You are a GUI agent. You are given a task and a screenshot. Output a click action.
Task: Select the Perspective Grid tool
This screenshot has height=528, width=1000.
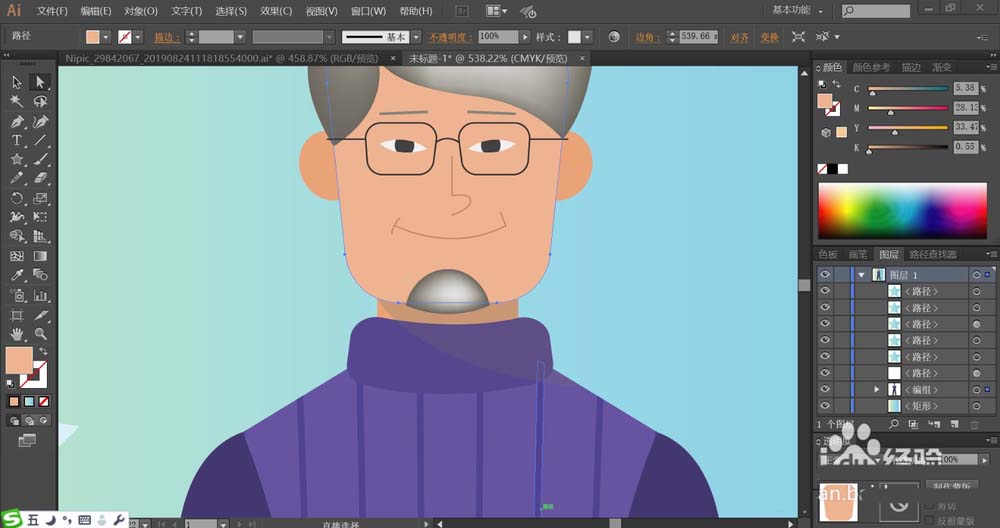click(x=40, y=237)
